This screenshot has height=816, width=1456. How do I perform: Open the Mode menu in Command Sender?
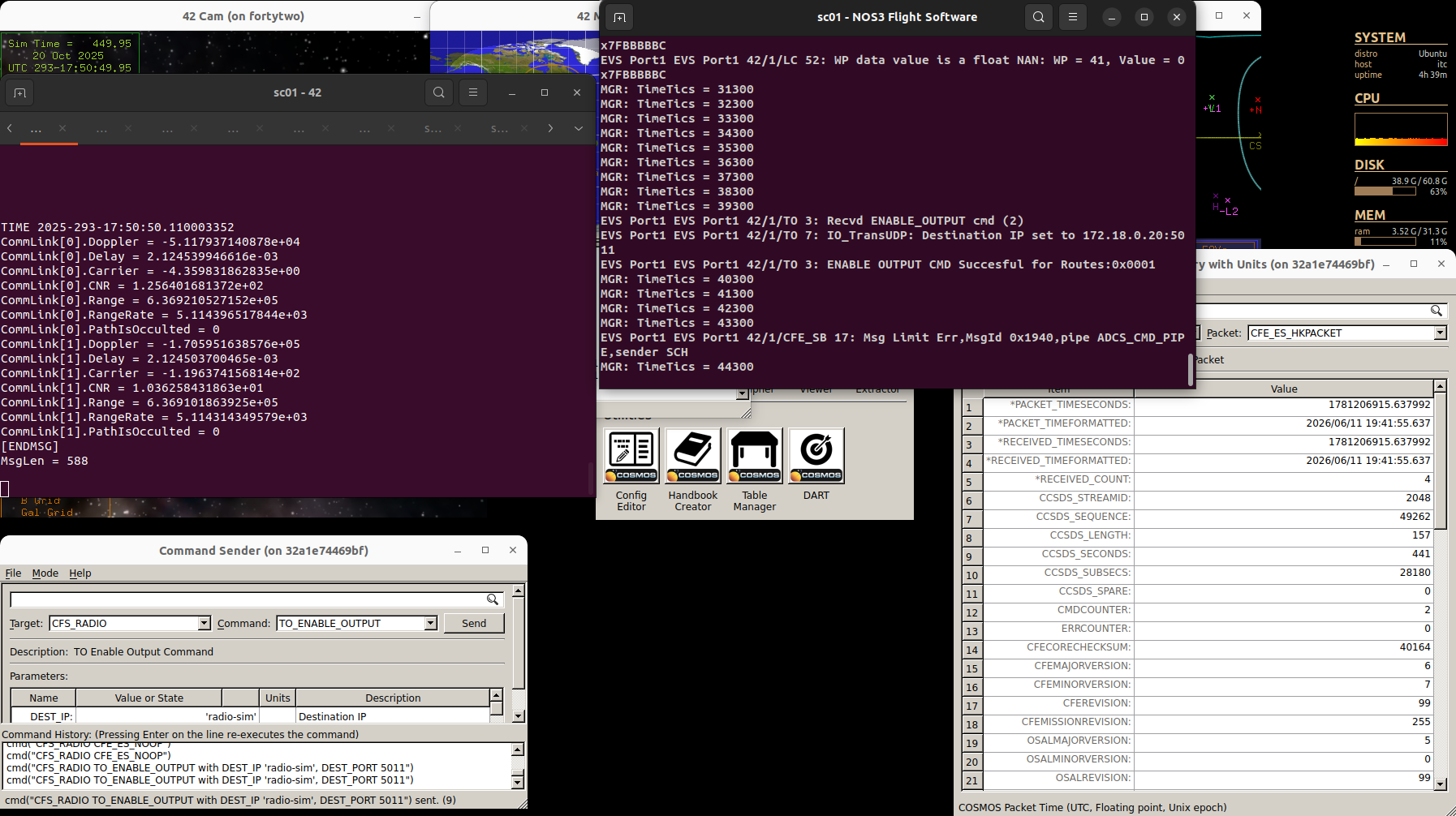pos(45,573)
